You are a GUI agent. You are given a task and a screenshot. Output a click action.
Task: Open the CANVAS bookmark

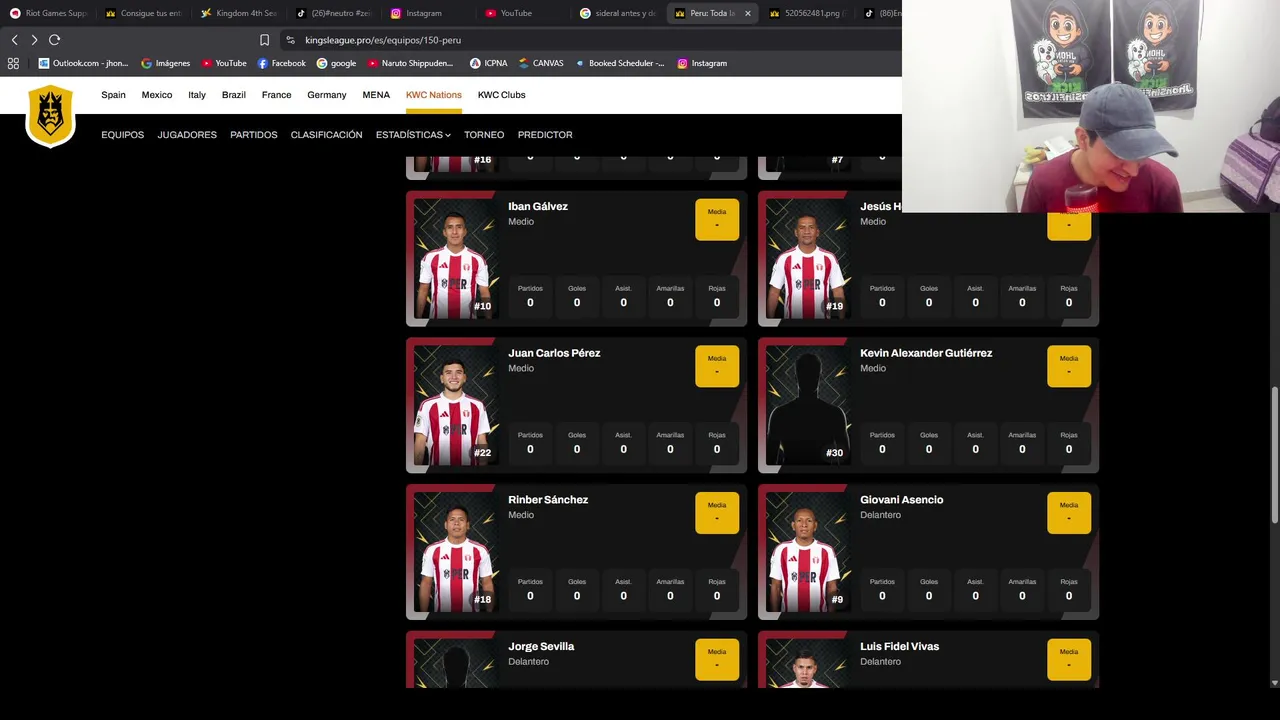click(x=541, y=63)
